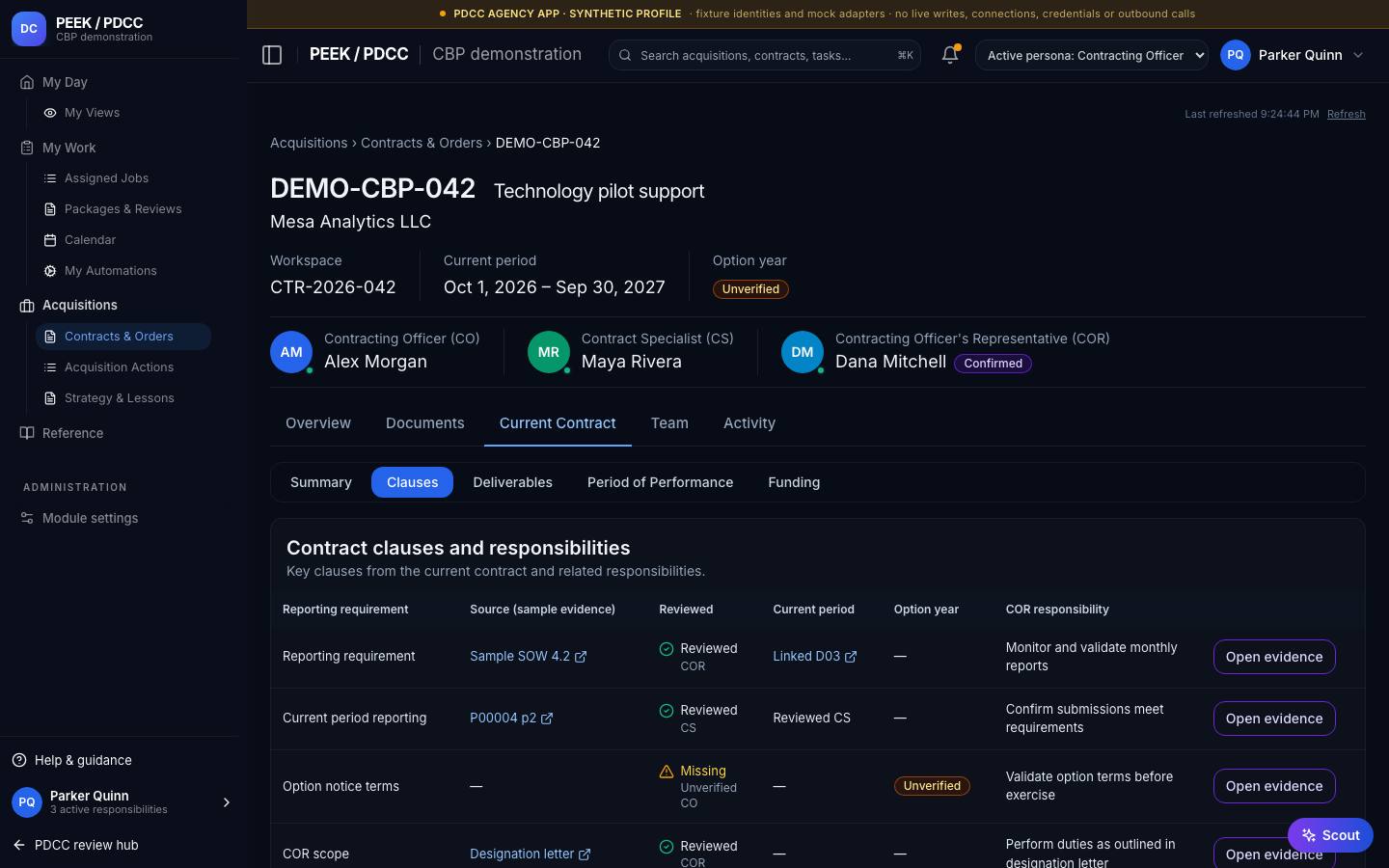Open Sample SOW 4.2 external link icon
The height and width of the screenshot is (868, 1389).
[x=581, y=657]
